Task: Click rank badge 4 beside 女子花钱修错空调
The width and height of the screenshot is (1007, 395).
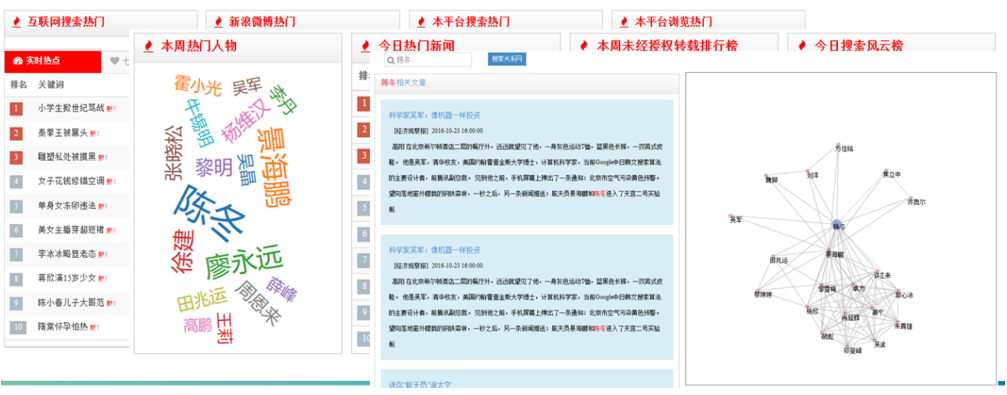Action: point(17,182)
